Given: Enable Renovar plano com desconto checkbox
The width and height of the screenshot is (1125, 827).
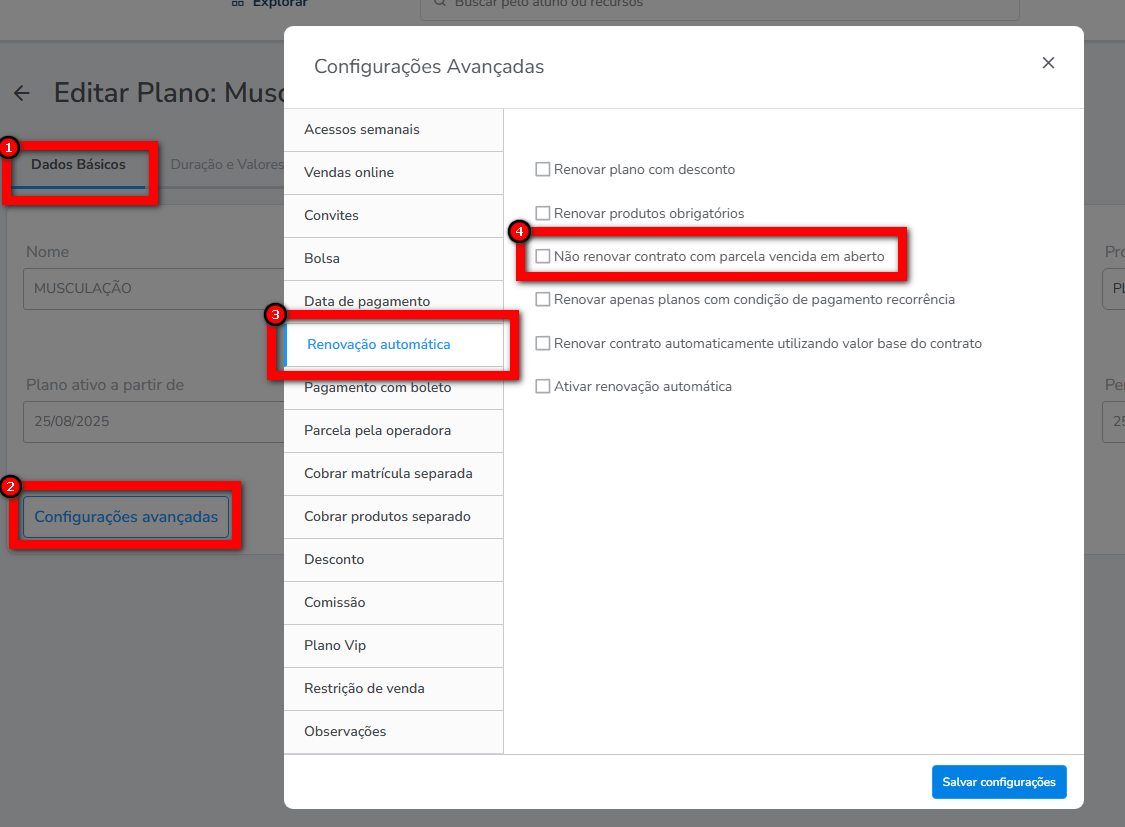Looking at the screenshot, I should click(x=543, y=170).
